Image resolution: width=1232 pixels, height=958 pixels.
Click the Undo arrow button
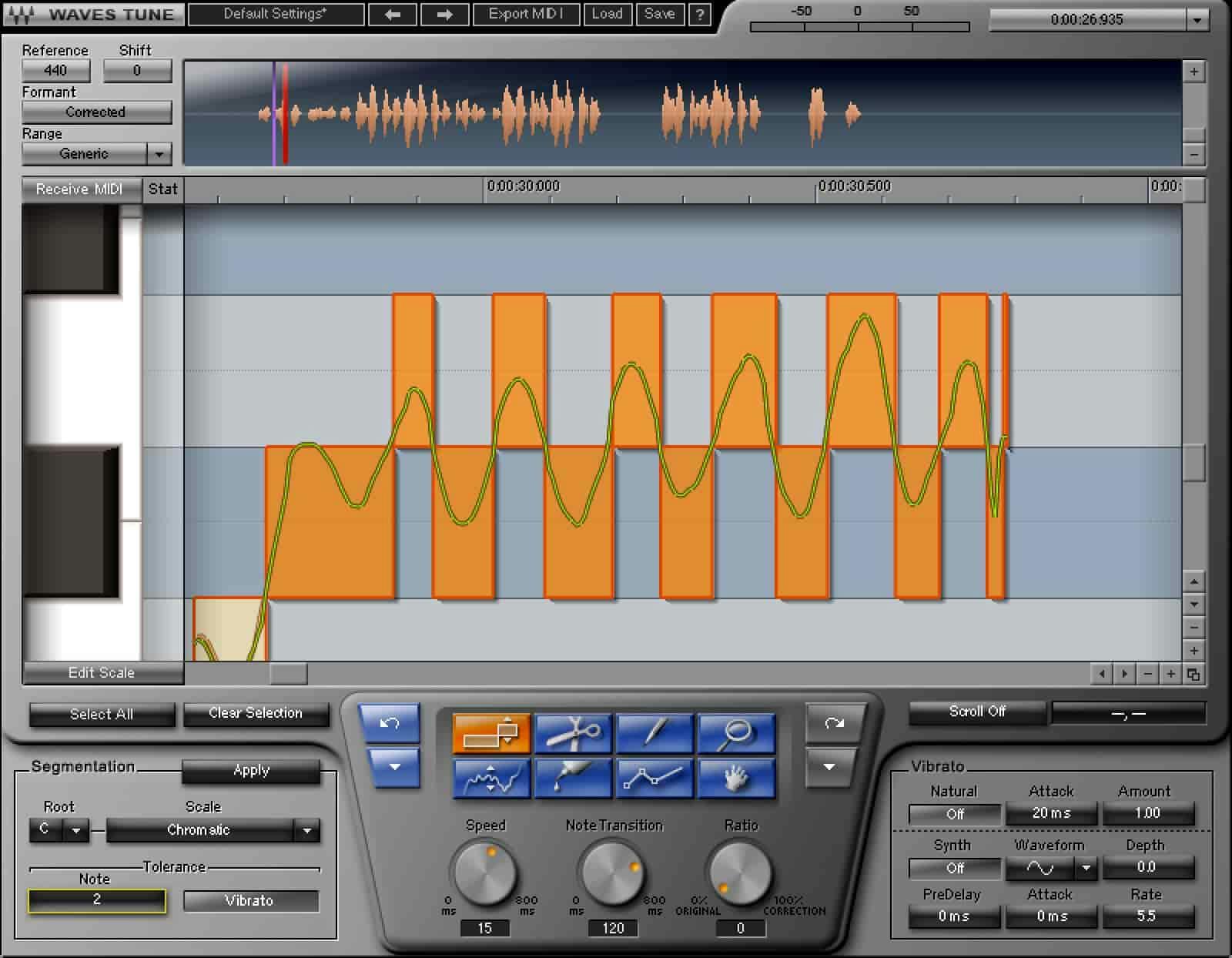[x=390, y=723]
